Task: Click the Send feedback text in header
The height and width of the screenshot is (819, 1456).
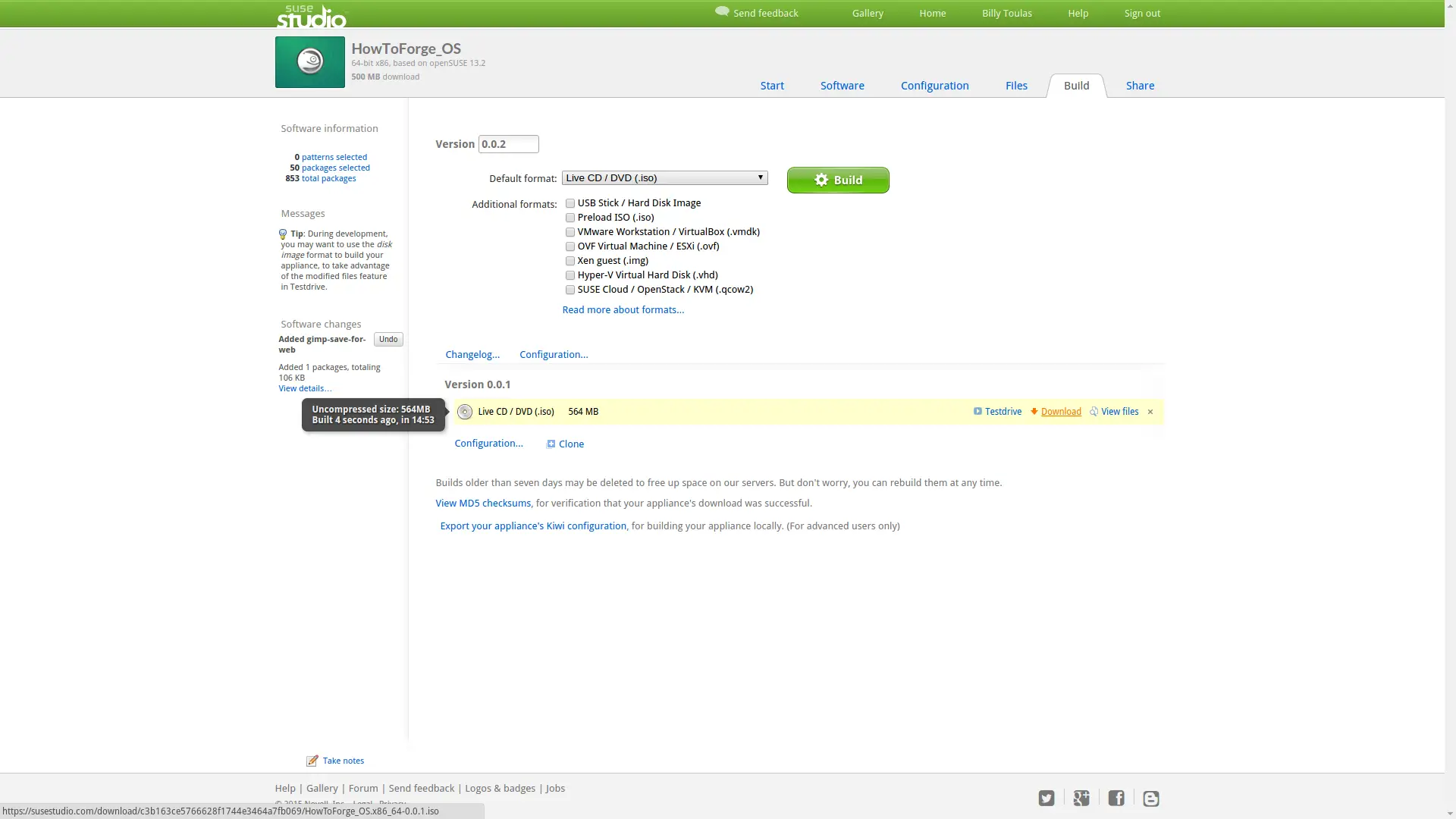Action: pos(765,13)
